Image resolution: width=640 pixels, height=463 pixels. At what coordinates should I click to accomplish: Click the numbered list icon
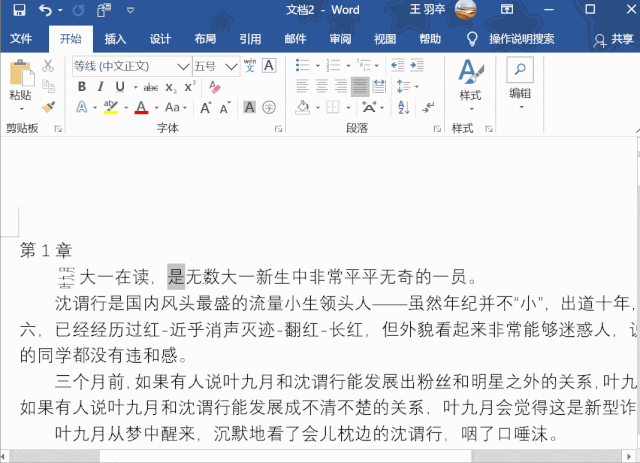(333, 65)
